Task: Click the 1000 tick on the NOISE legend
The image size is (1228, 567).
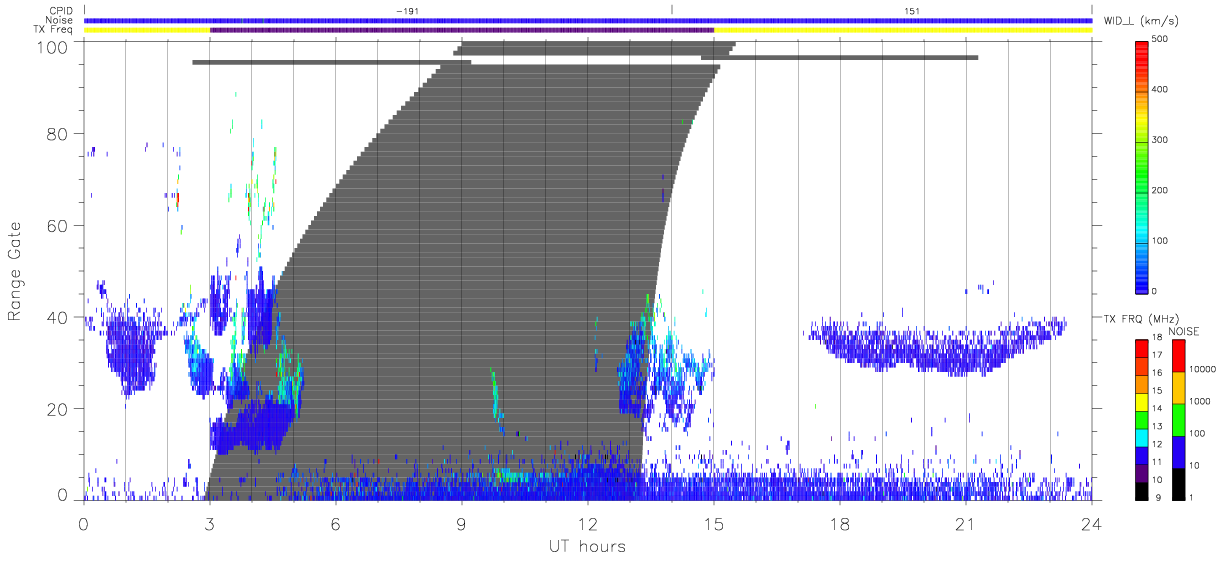Action: (x=1201, y=401)
